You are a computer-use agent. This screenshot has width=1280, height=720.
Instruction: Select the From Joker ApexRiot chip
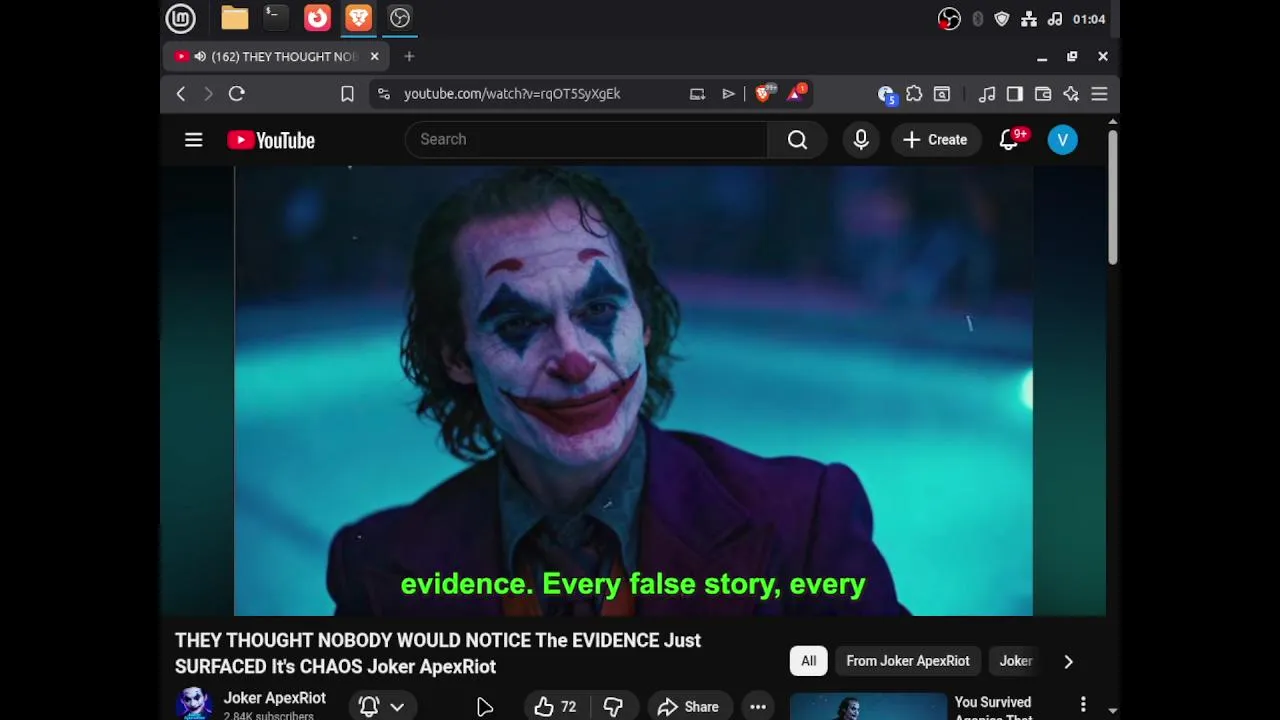pos(908,661)
